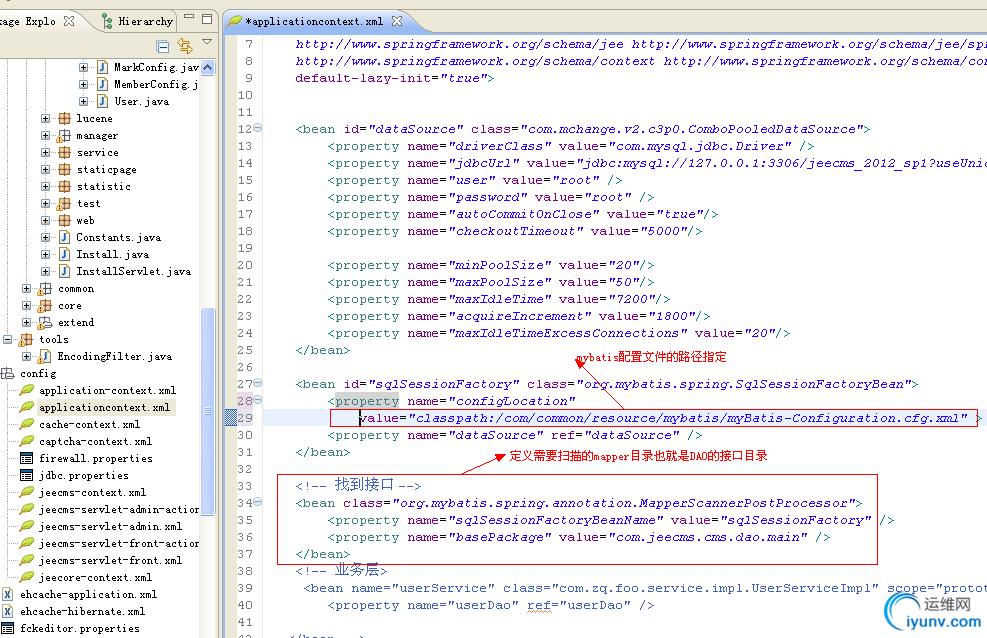Maximize the Package Explorer panel

click(206, 19)
